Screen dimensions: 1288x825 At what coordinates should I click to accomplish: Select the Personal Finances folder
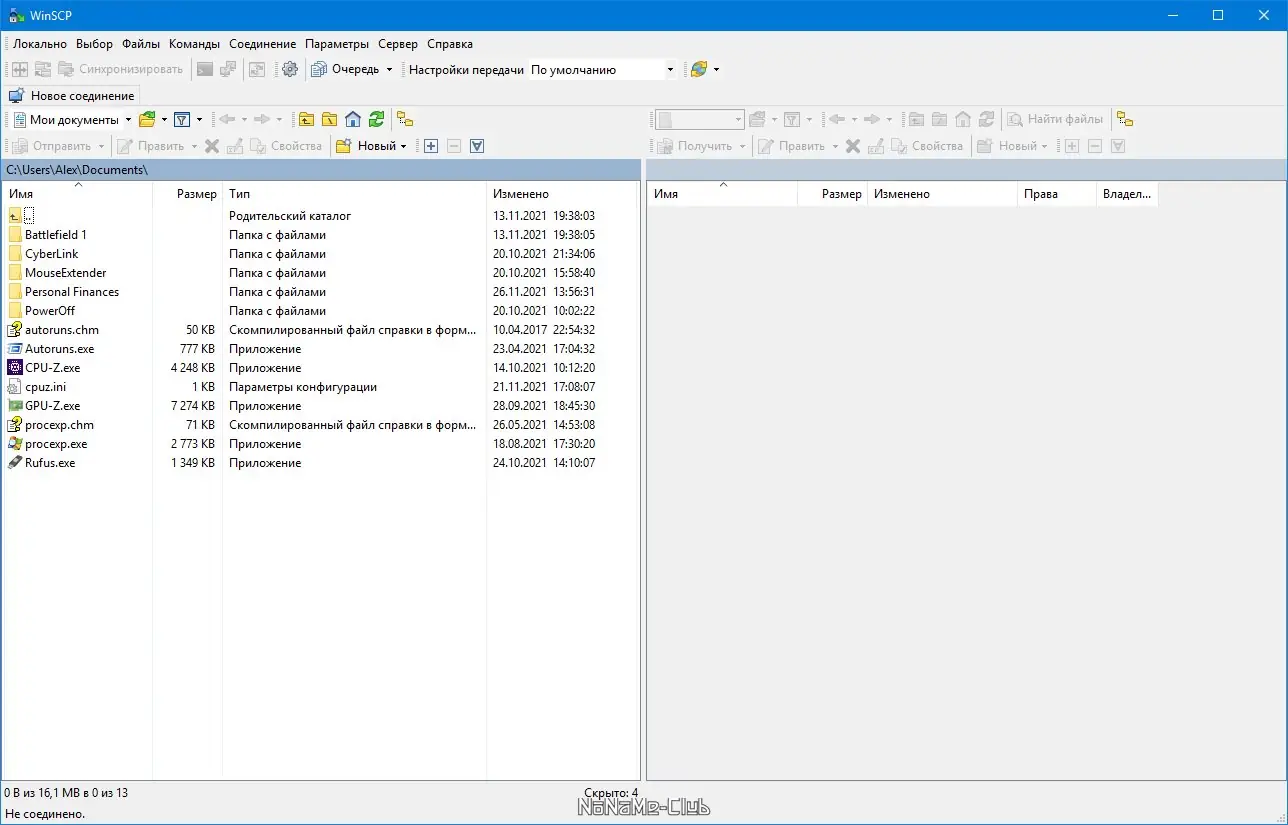[x=72, y=292]
